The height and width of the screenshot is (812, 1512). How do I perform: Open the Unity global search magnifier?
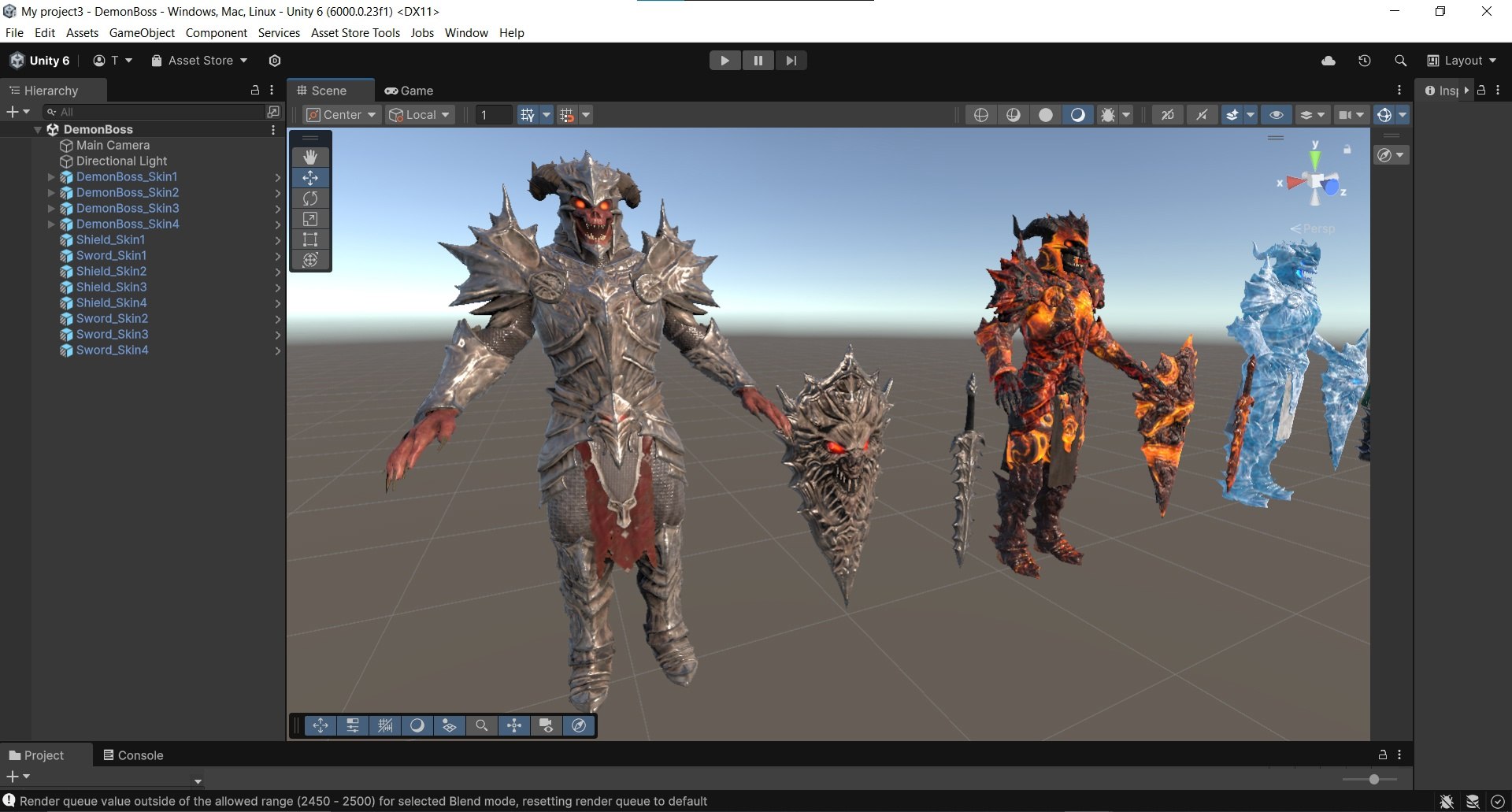1400,61
